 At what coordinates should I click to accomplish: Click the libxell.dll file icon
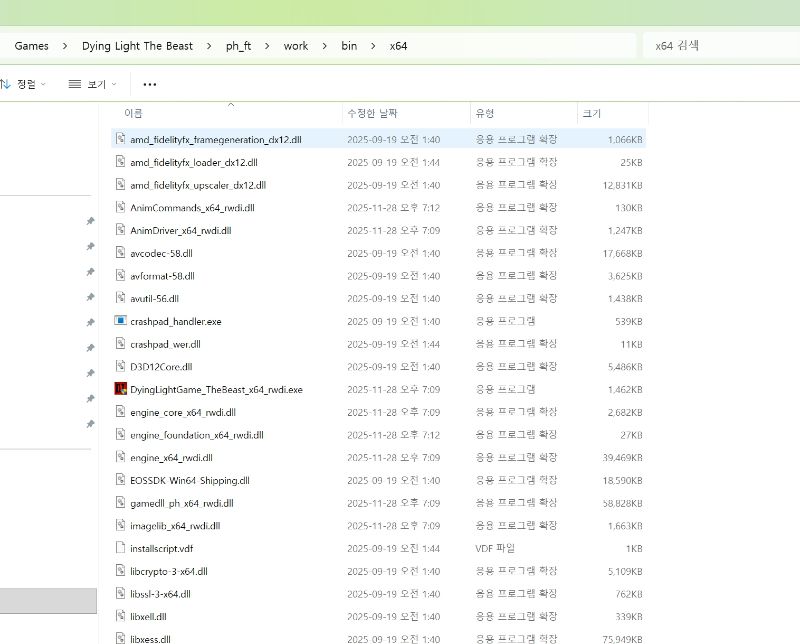coord(120,616)
